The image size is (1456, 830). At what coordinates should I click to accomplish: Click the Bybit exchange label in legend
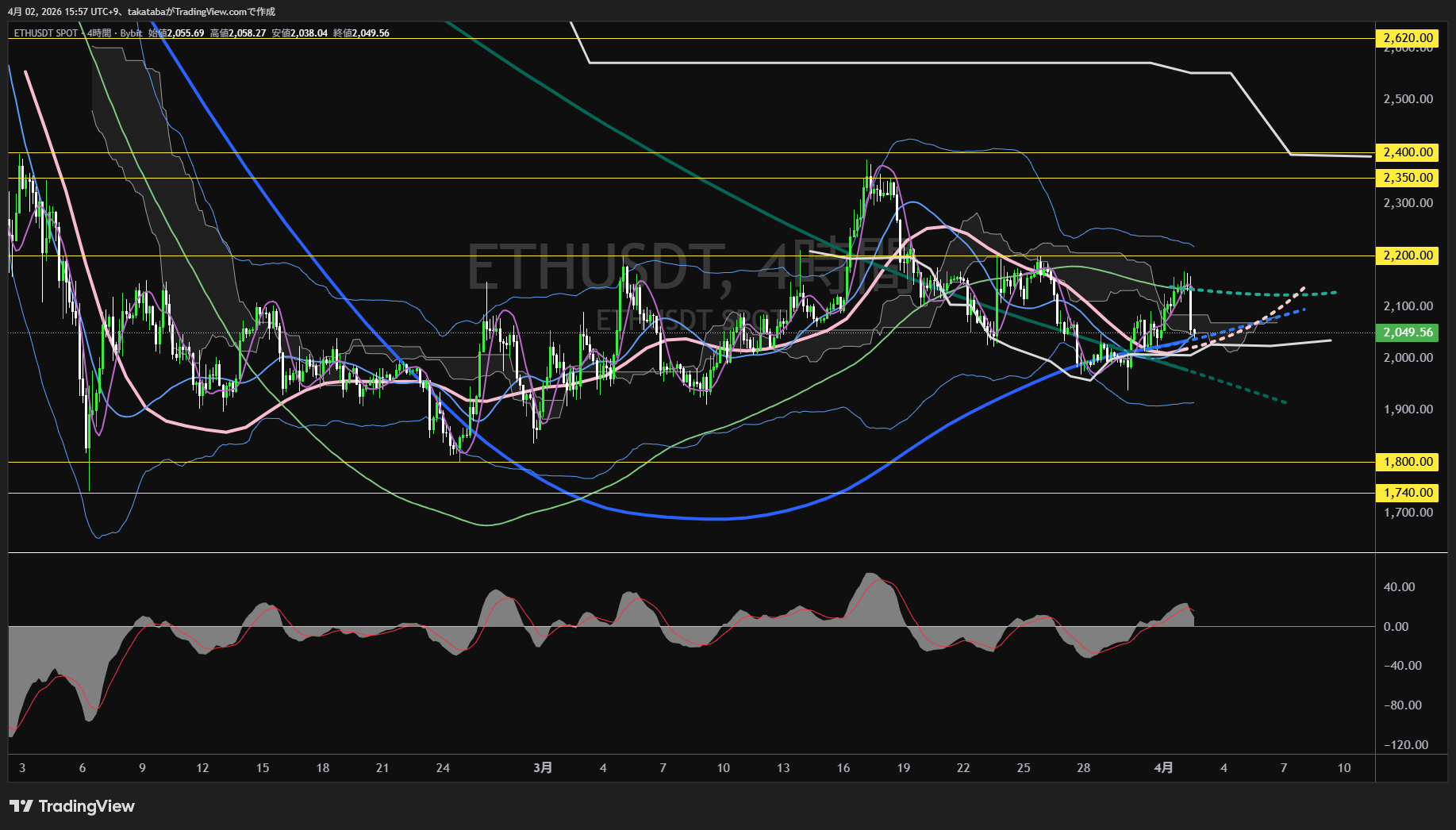coord(131,33)
